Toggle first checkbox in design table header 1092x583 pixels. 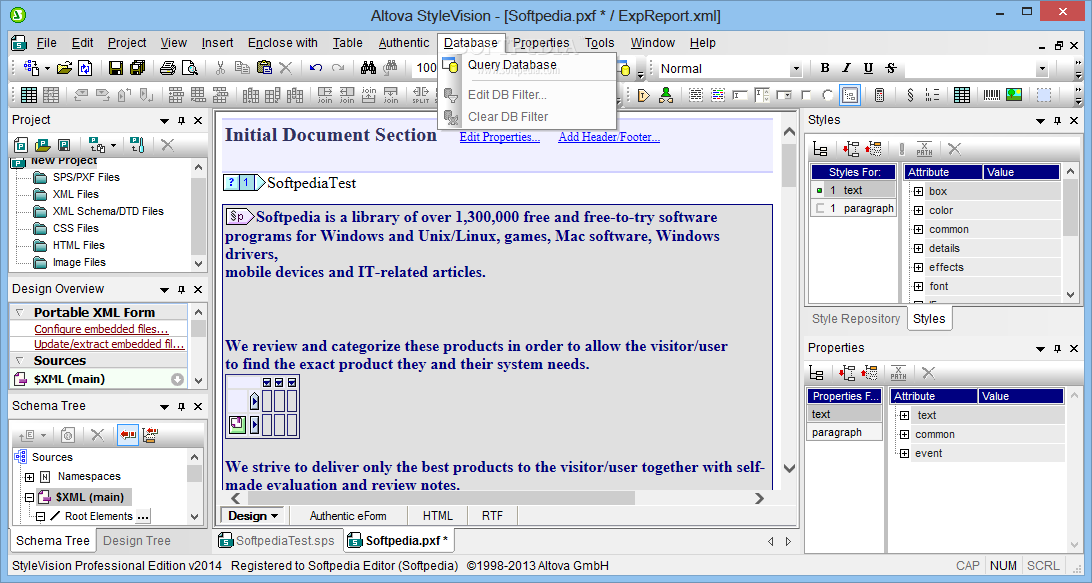267,382
